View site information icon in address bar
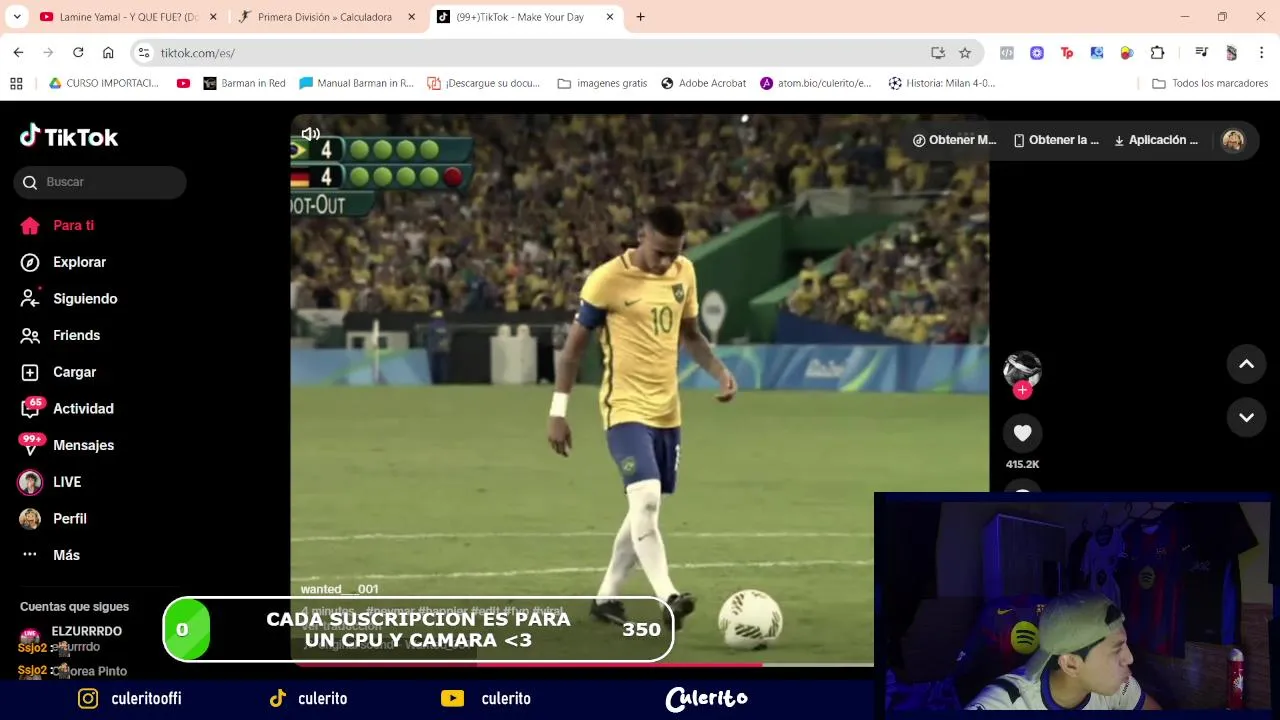The height and width of the screenshot is (720, 1280). pyautogui.click(x=144, y=52)
